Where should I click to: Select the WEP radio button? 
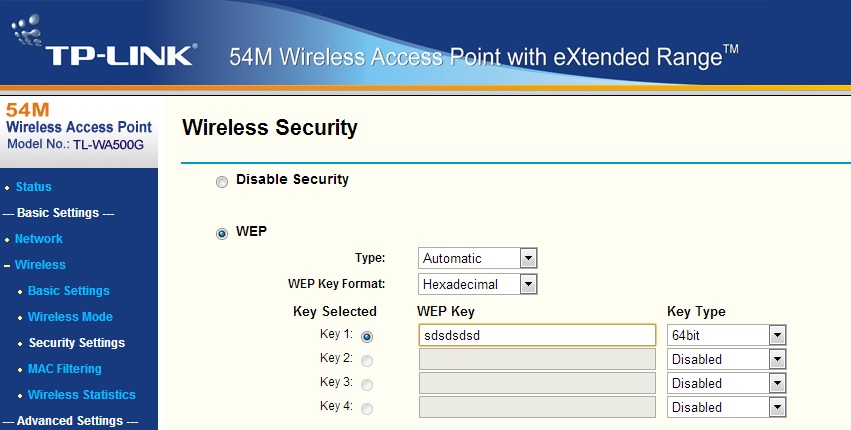click(221, 233)
